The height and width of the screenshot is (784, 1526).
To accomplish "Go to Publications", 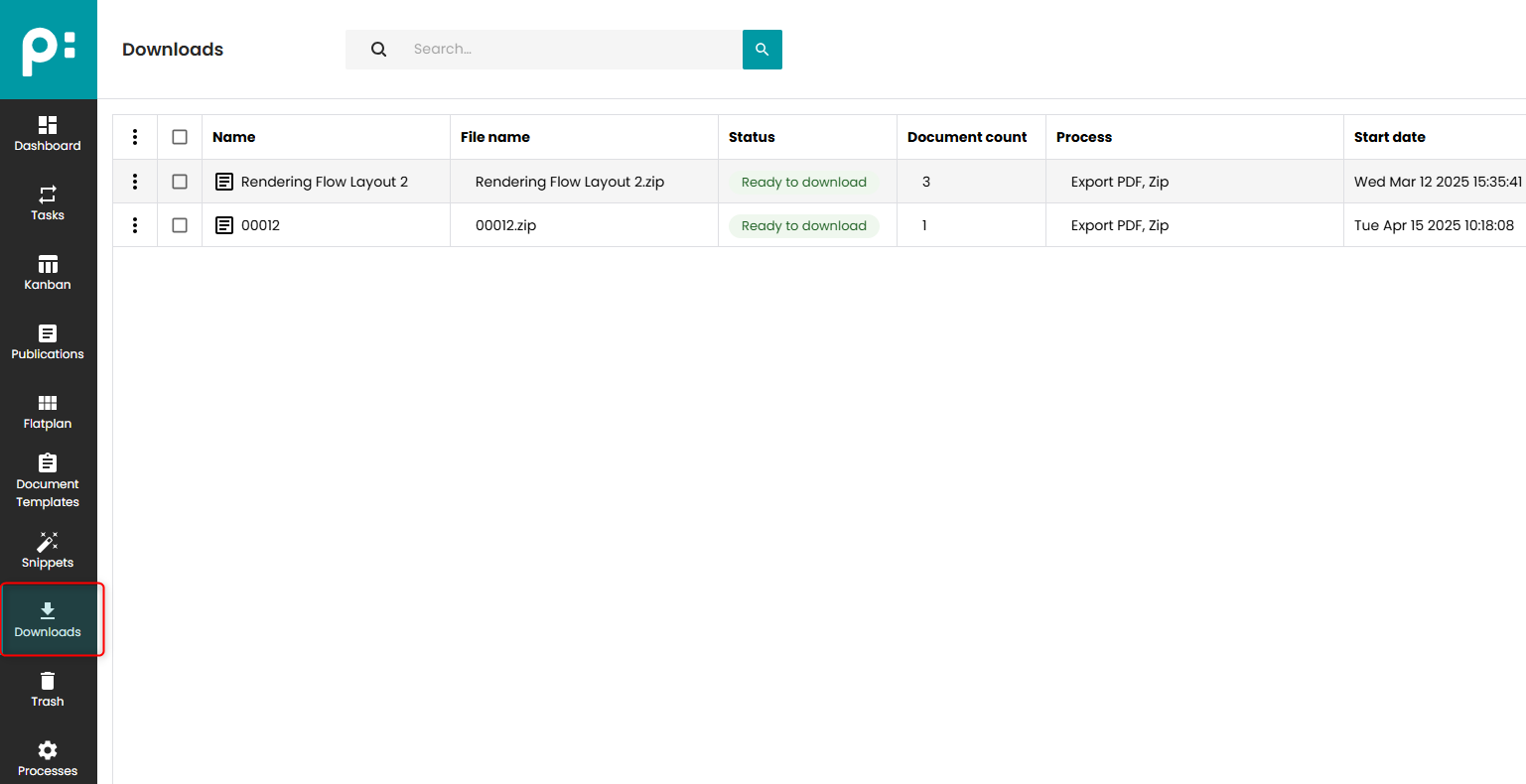I will coord(47,341).
